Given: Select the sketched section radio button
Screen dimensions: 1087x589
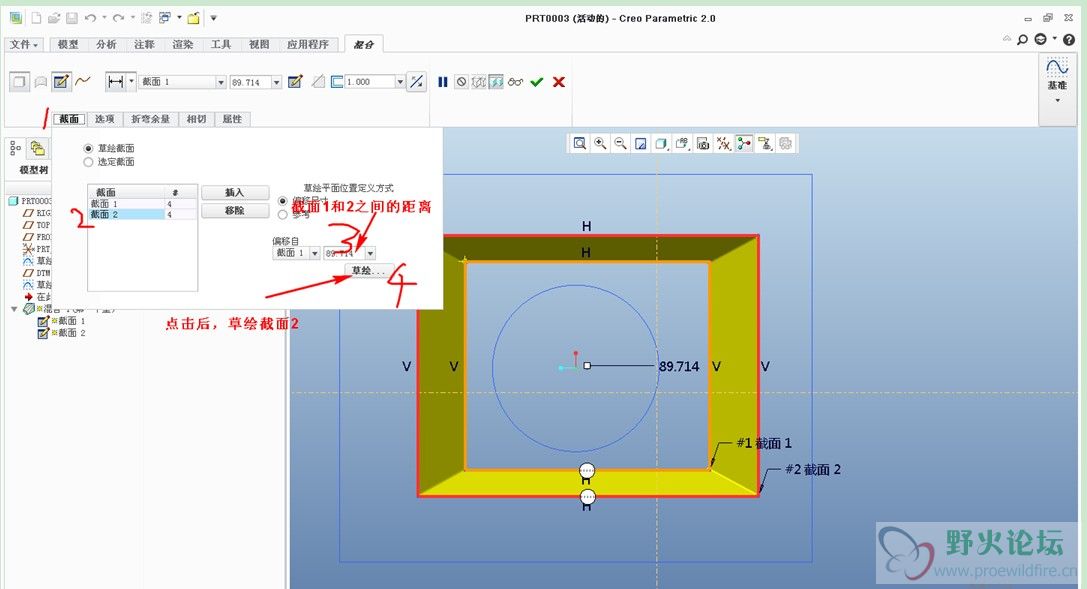Looking at the screenshot, I should click(x=88, y=148).
